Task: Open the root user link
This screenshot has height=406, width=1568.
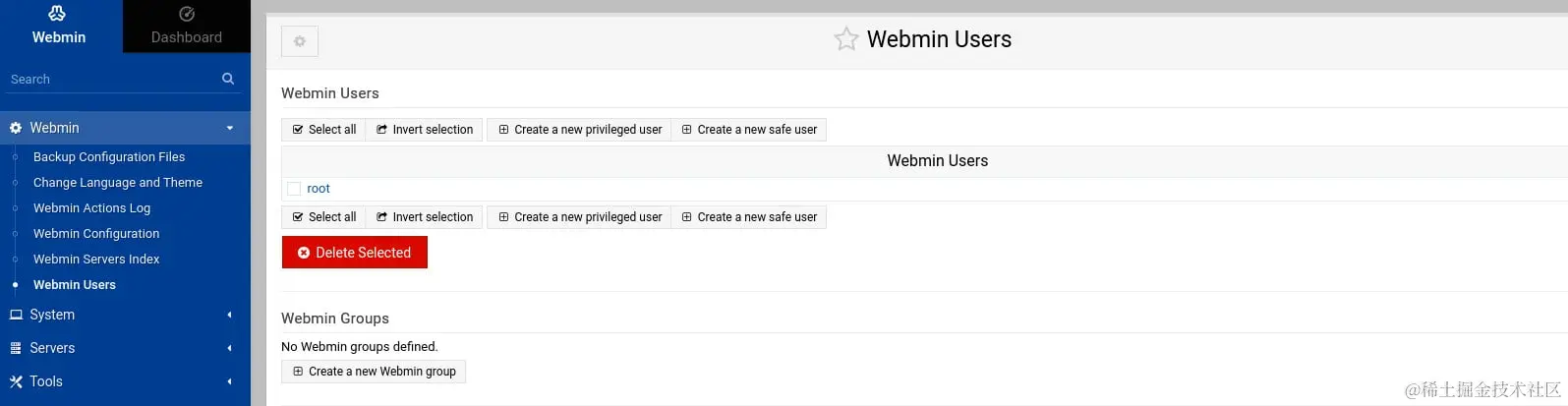Action: pyautogui.click(x=319, y=189)
